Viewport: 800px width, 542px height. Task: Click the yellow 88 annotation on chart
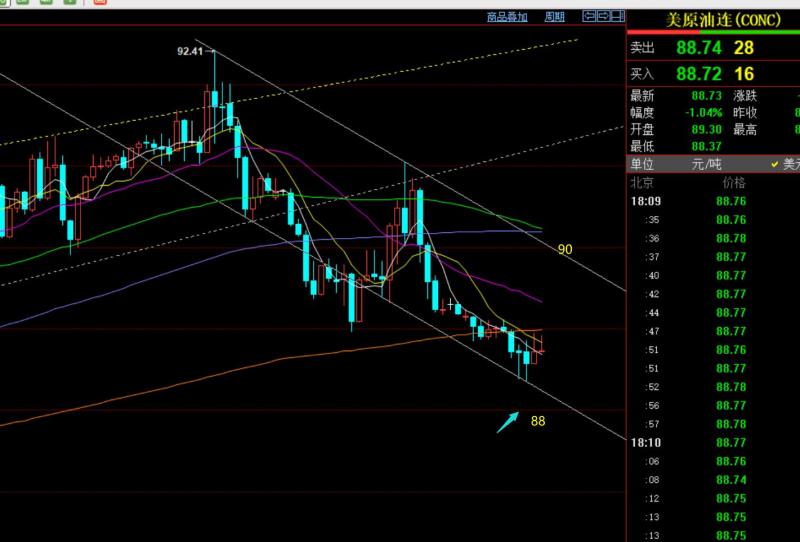538,421
